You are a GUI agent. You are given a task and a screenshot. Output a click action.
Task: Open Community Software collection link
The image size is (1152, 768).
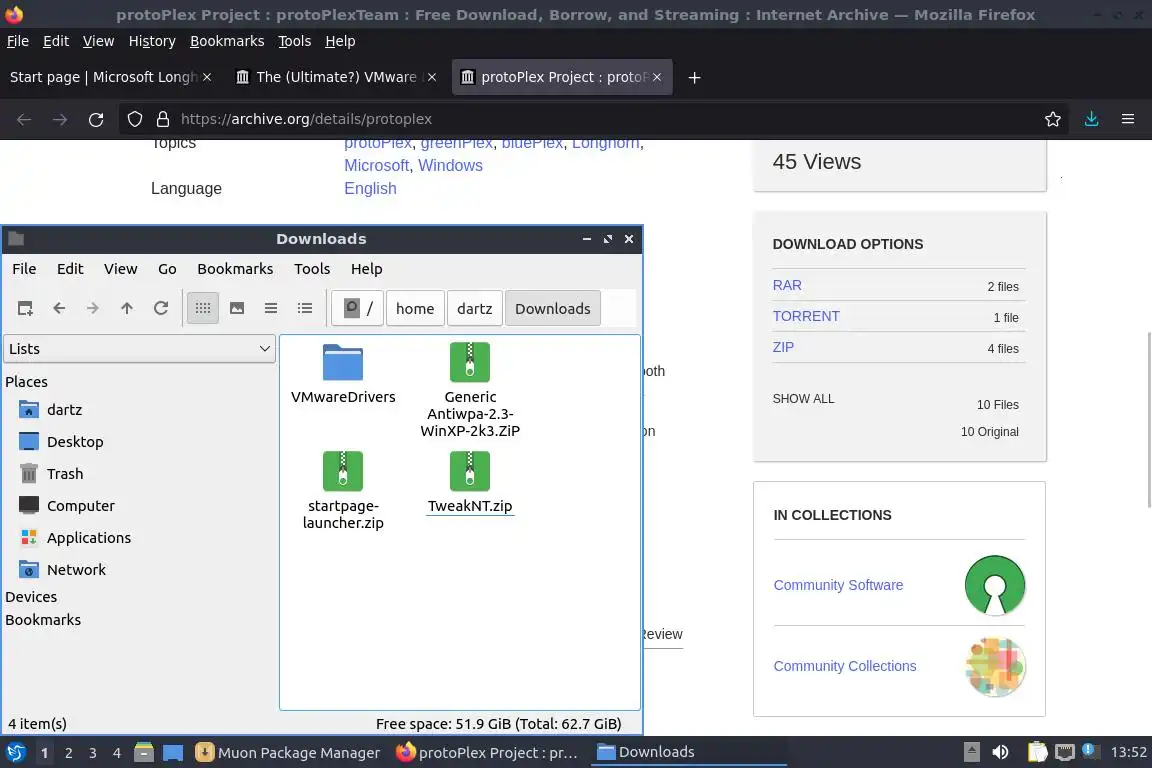pyautogui.click(x=838, y=585)
